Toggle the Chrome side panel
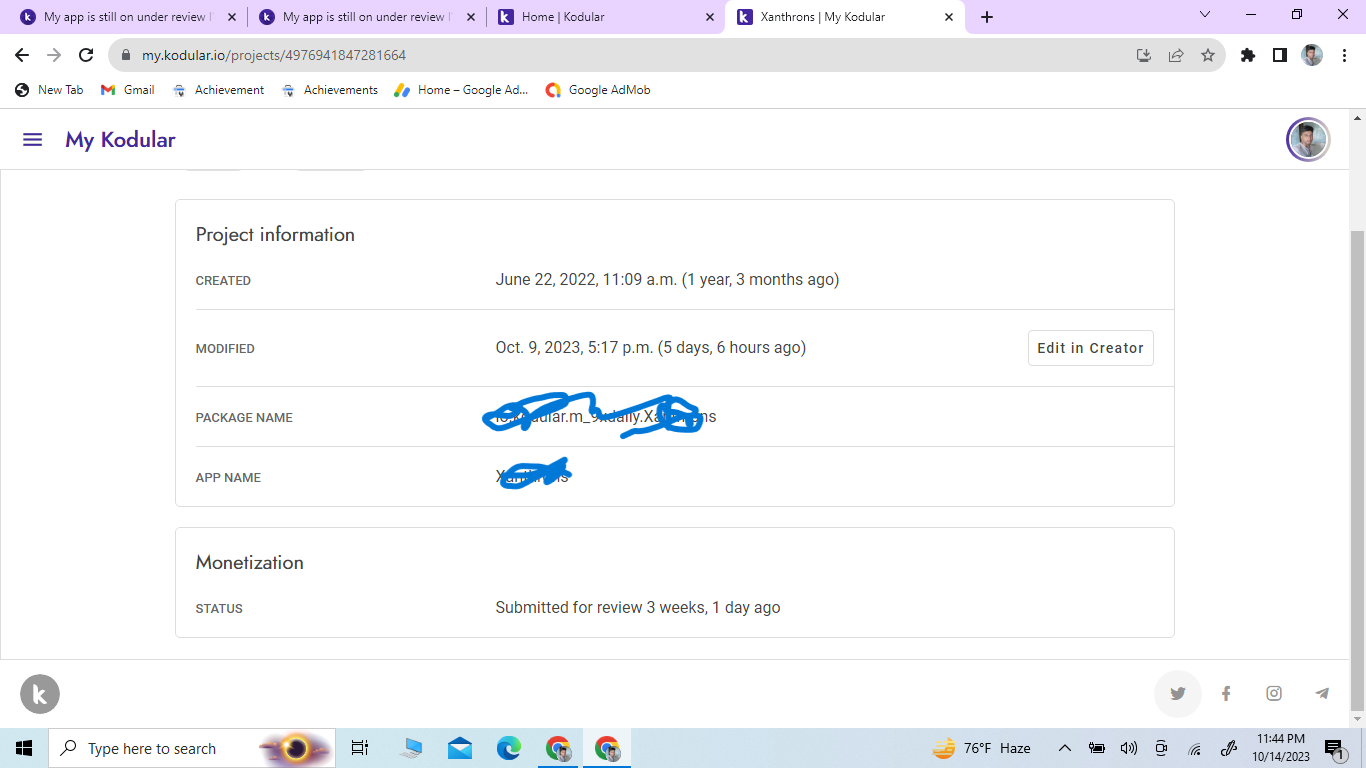The width and height of the screenshot is (1366, 768). (x=1280, y=55)
